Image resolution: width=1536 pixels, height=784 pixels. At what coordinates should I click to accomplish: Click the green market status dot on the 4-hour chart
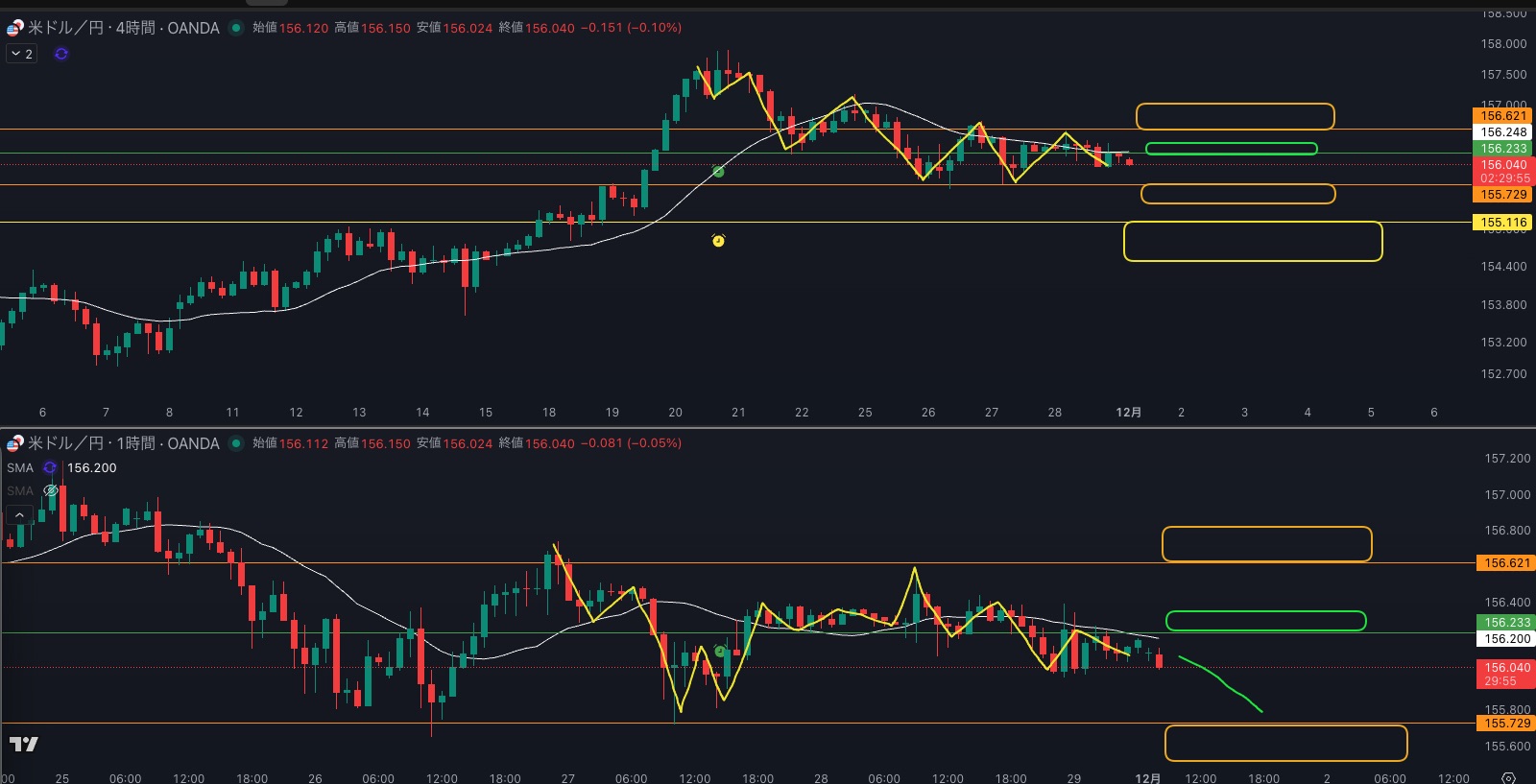click(x=236, y=28)
